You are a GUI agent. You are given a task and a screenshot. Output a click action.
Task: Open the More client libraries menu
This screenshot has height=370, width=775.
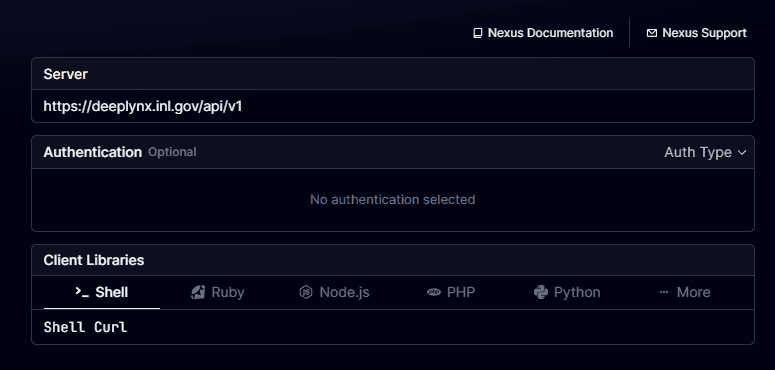tap(685, 292)
